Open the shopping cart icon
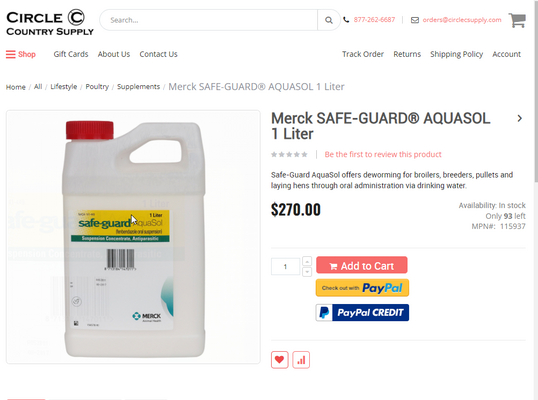Viewport: 538px width, 400px height. [517, 20]
